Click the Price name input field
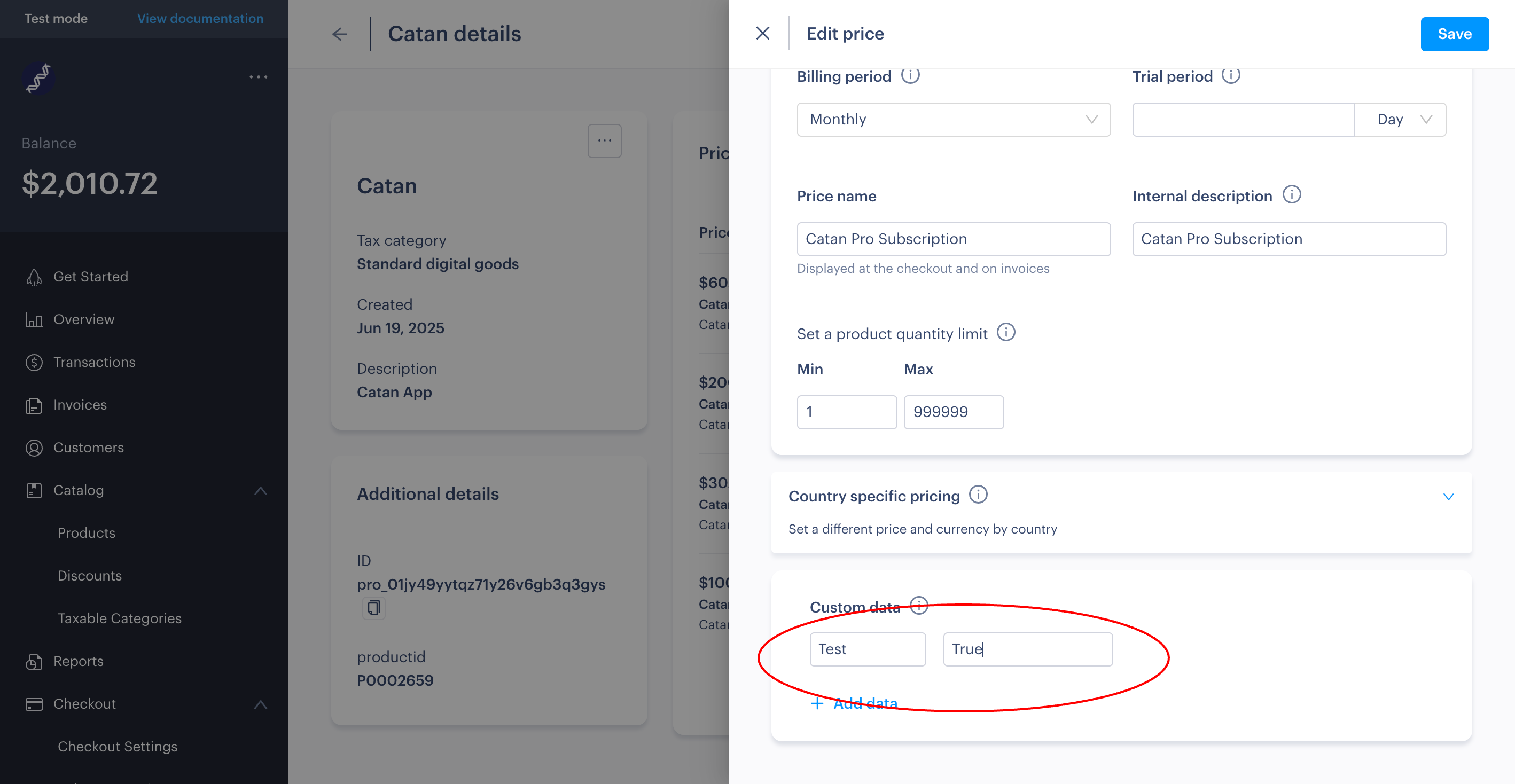Image resolution: width=1515 pixels, height=784 pixels. coord(954,239)
